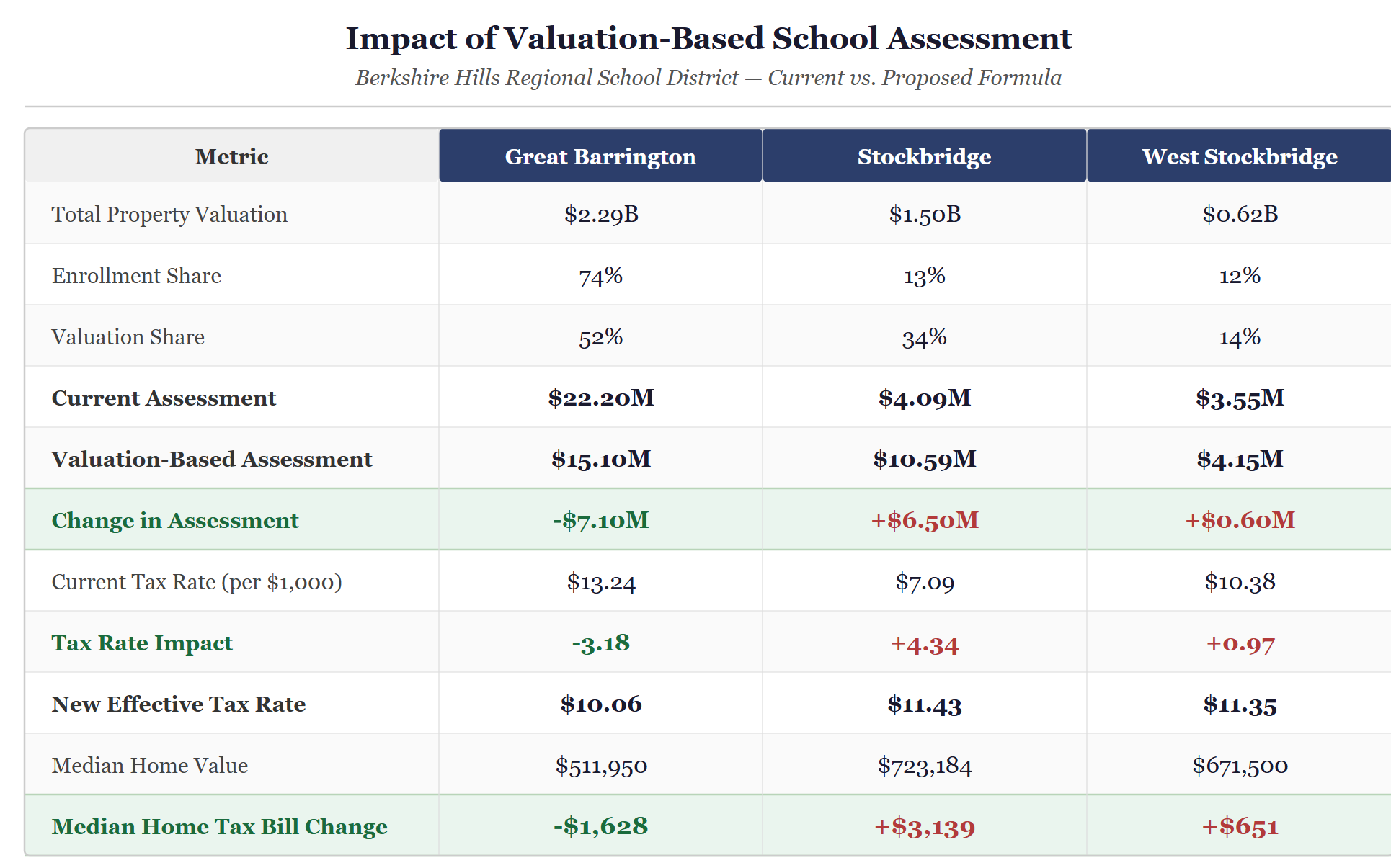Image resolution: width=1391 pixels, height=868 pixels.
Task: Click the Current Assessment row label
Action: [x=164, y=398]
